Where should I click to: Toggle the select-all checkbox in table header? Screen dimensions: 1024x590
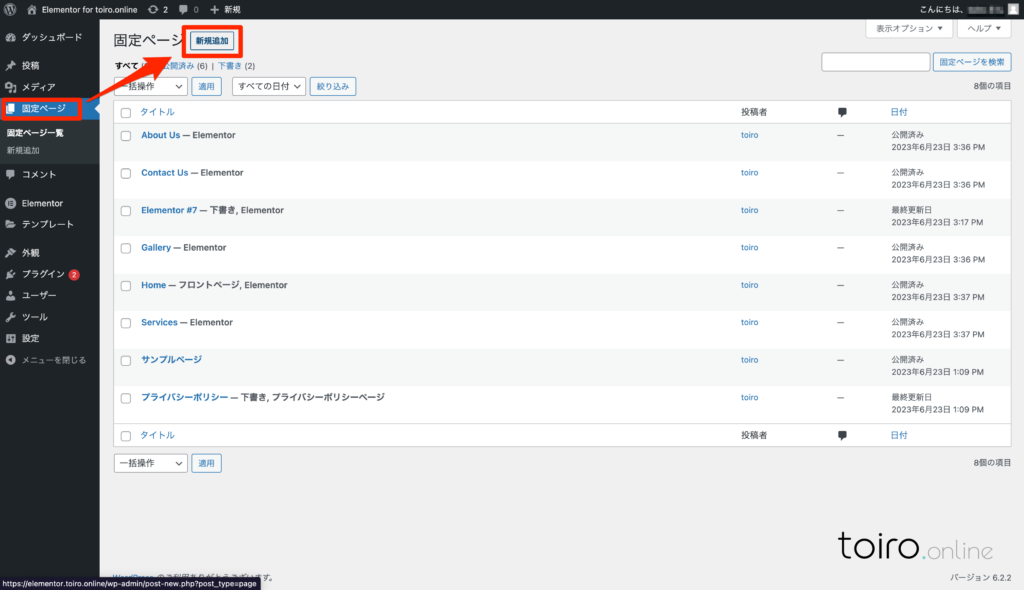[x=126, y=113]
